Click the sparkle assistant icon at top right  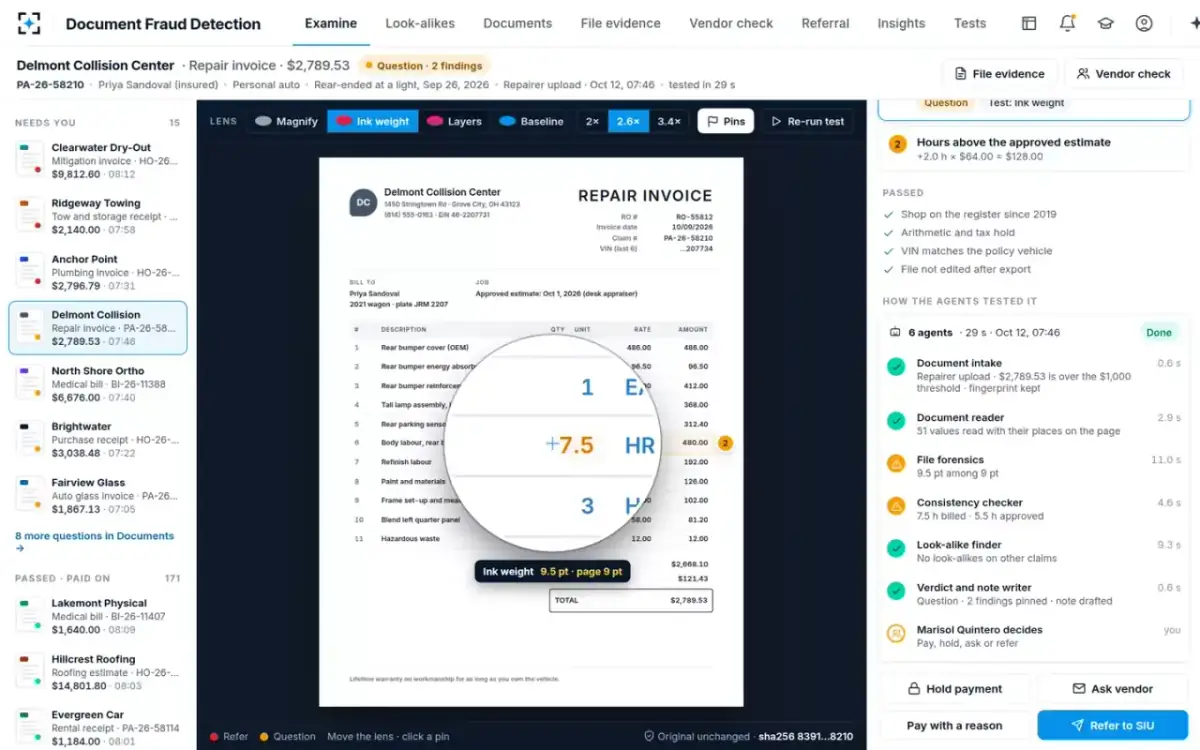[1193, 23]
